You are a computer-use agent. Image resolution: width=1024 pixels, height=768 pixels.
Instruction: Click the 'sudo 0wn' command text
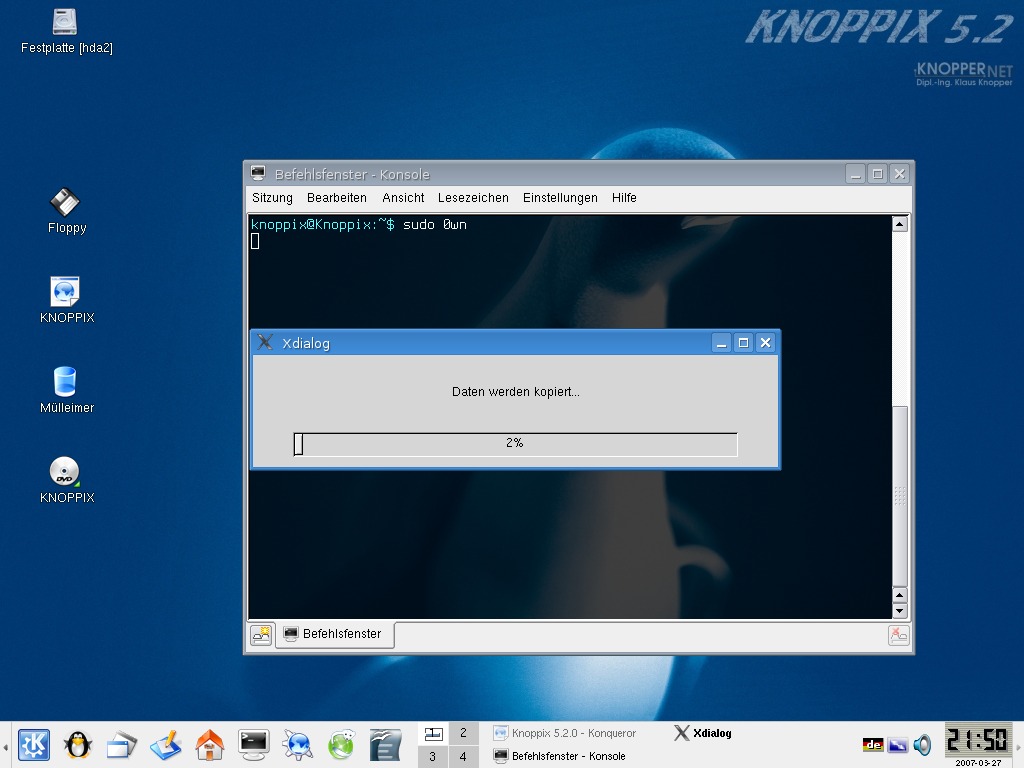tap(434, 225)
